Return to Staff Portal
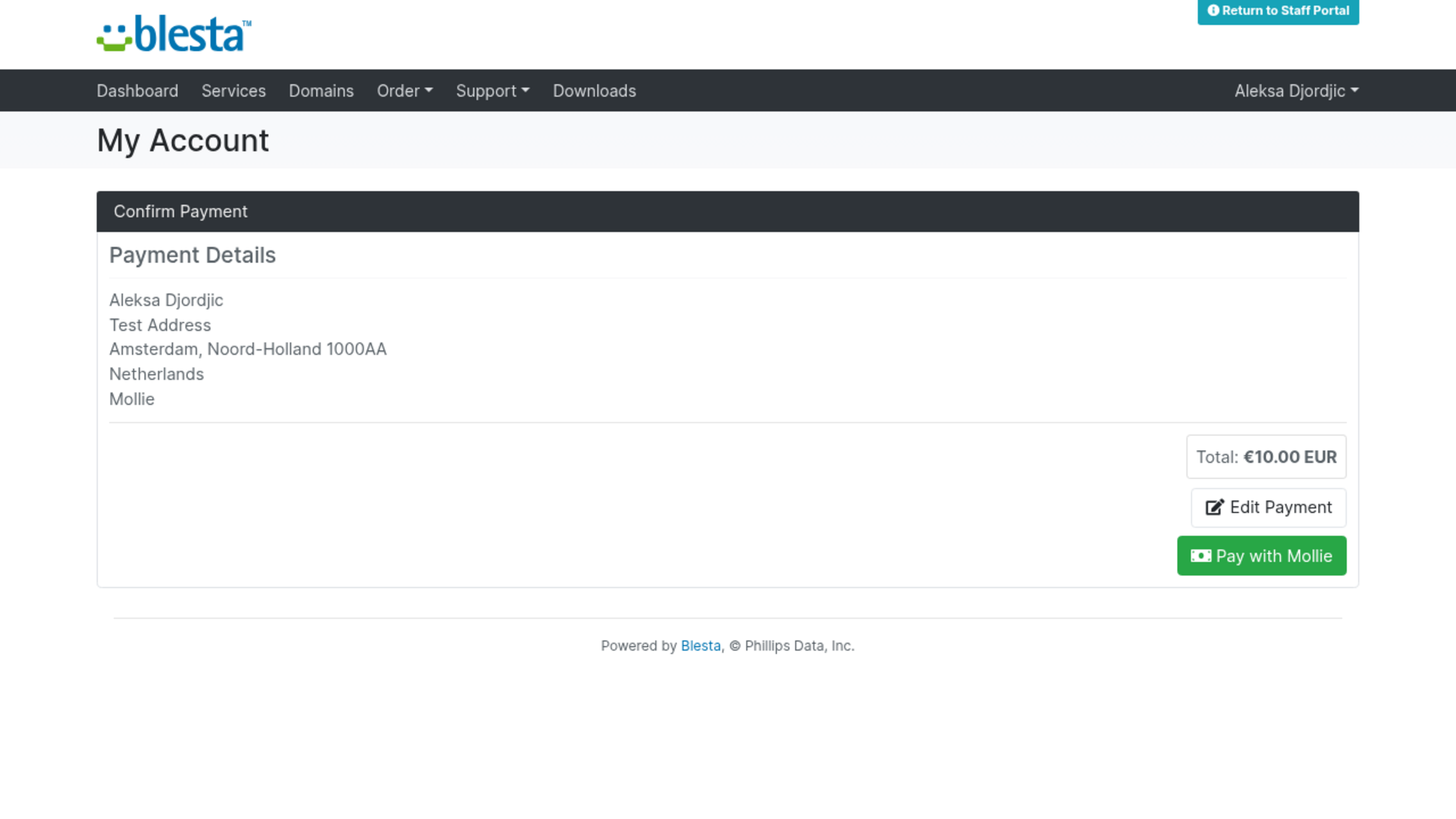Viewport: 1456px width, 819px height. (1278, 11)
